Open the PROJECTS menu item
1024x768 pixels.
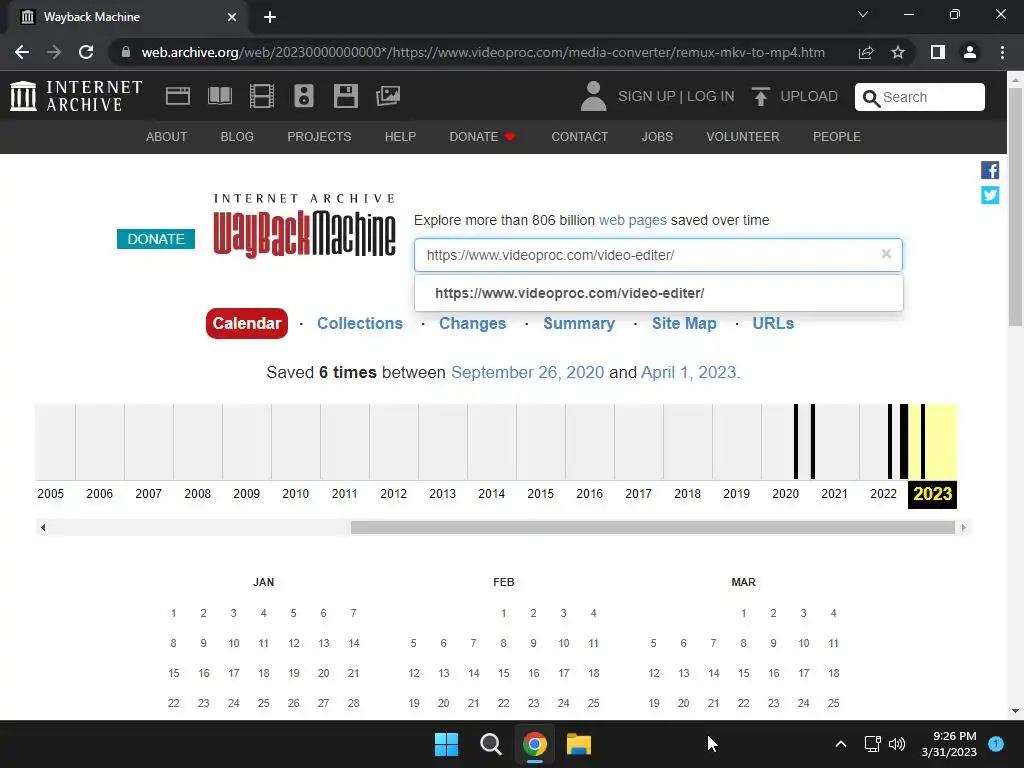(x=319, y=136)
